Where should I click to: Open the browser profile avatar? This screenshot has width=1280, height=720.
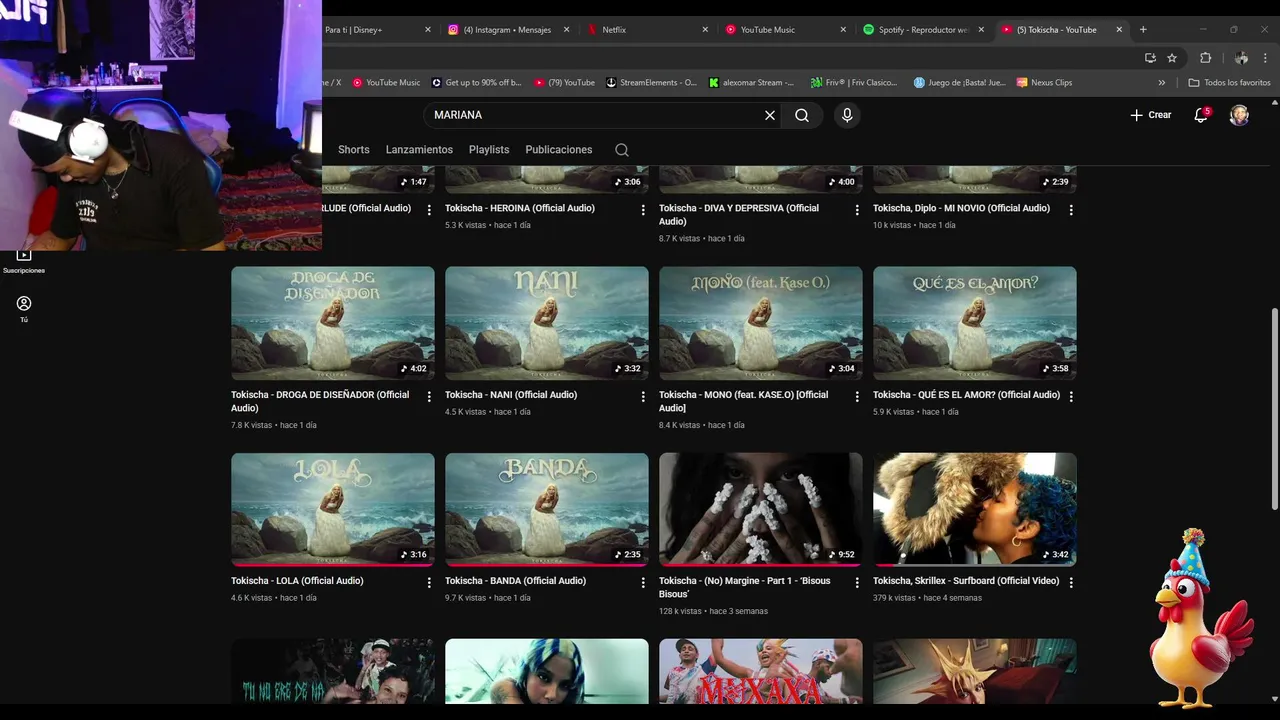click(x=1241, y=58)
